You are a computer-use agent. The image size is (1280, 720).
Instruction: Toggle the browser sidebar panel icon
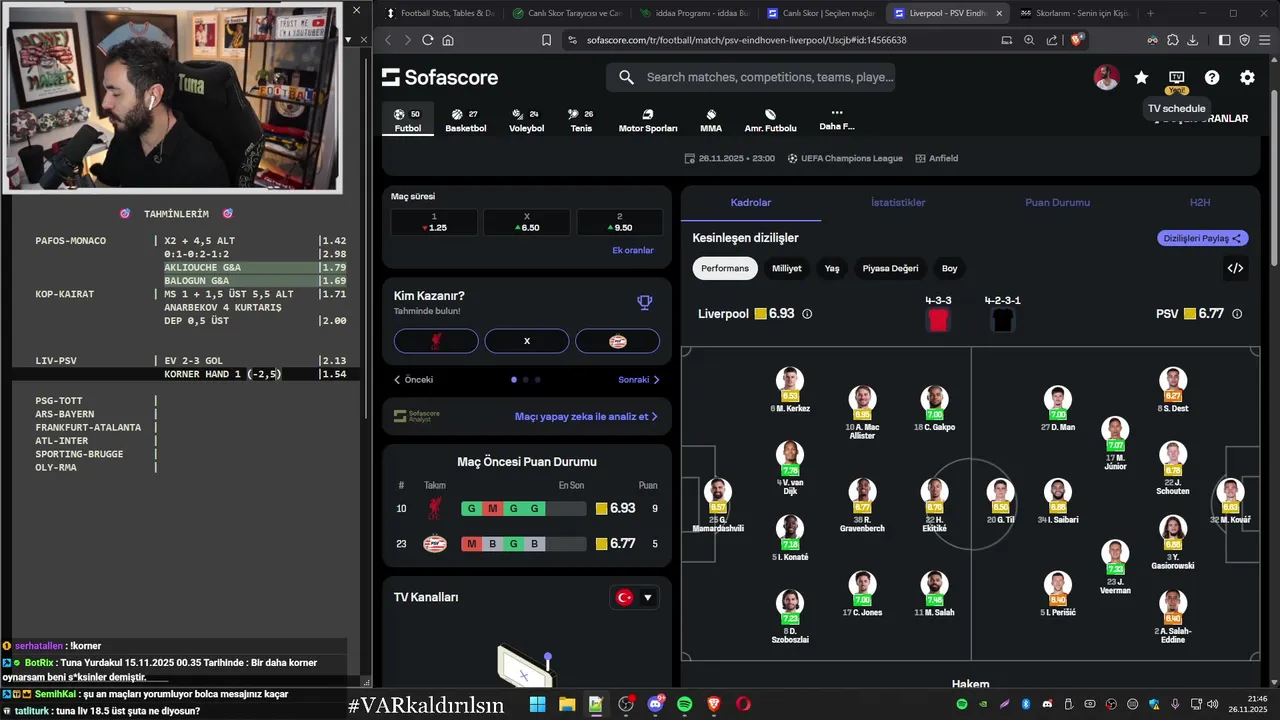pos(1225,40)
